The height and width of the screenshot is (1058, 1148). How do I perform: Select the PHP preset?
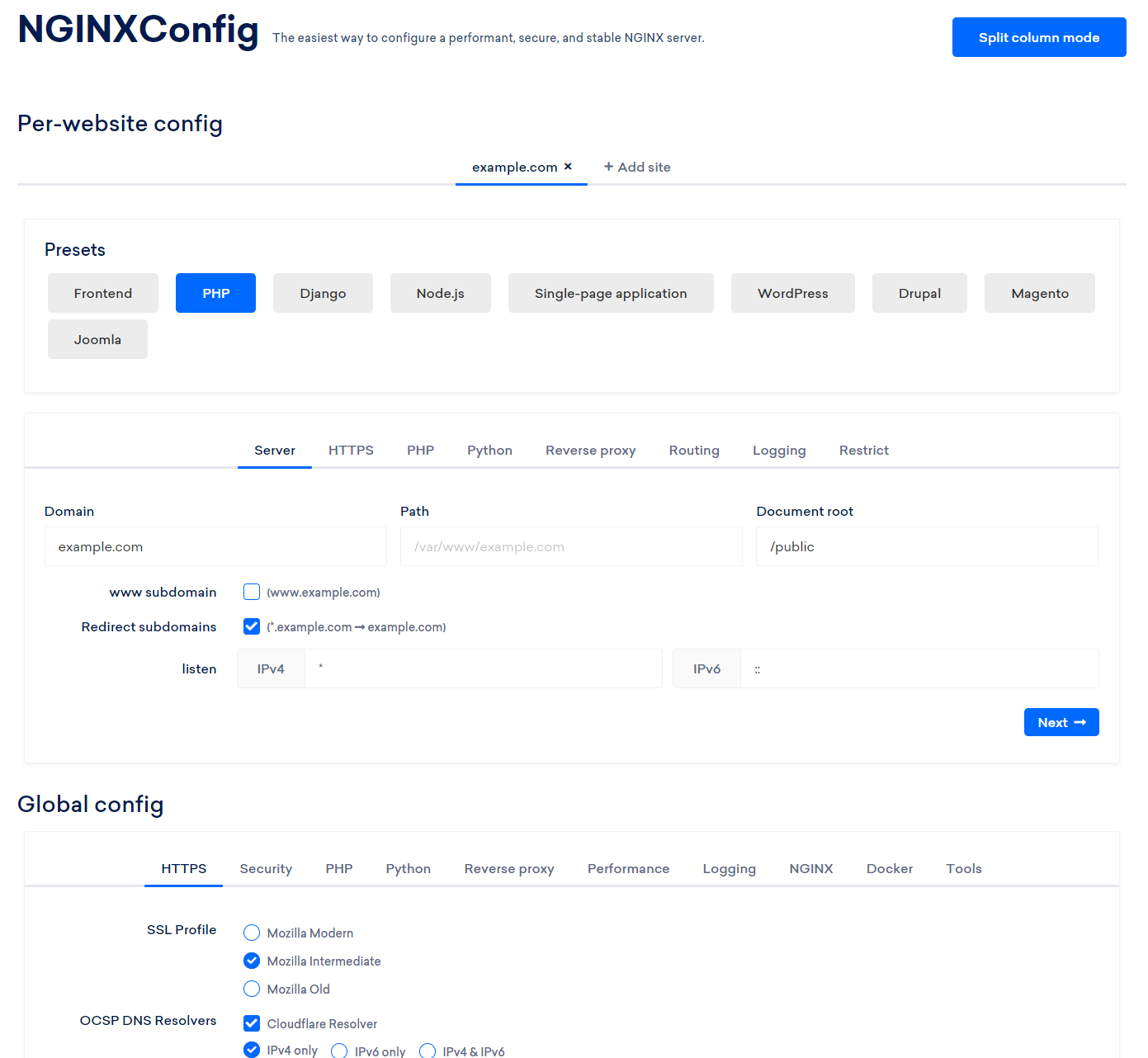pyautogui.click(x=215, y=293)
